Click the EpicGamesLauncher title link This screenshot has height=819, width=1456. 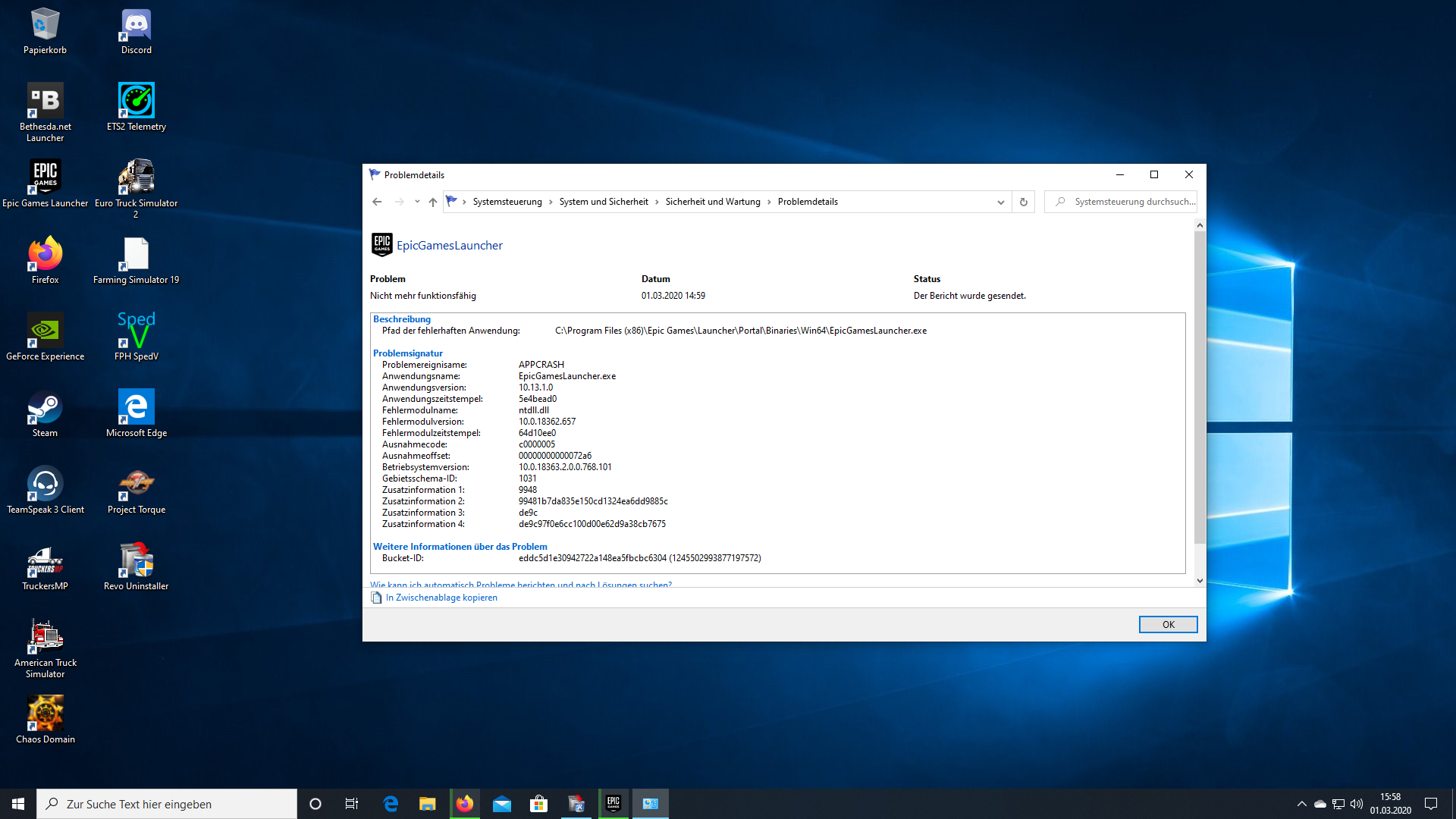450,245
